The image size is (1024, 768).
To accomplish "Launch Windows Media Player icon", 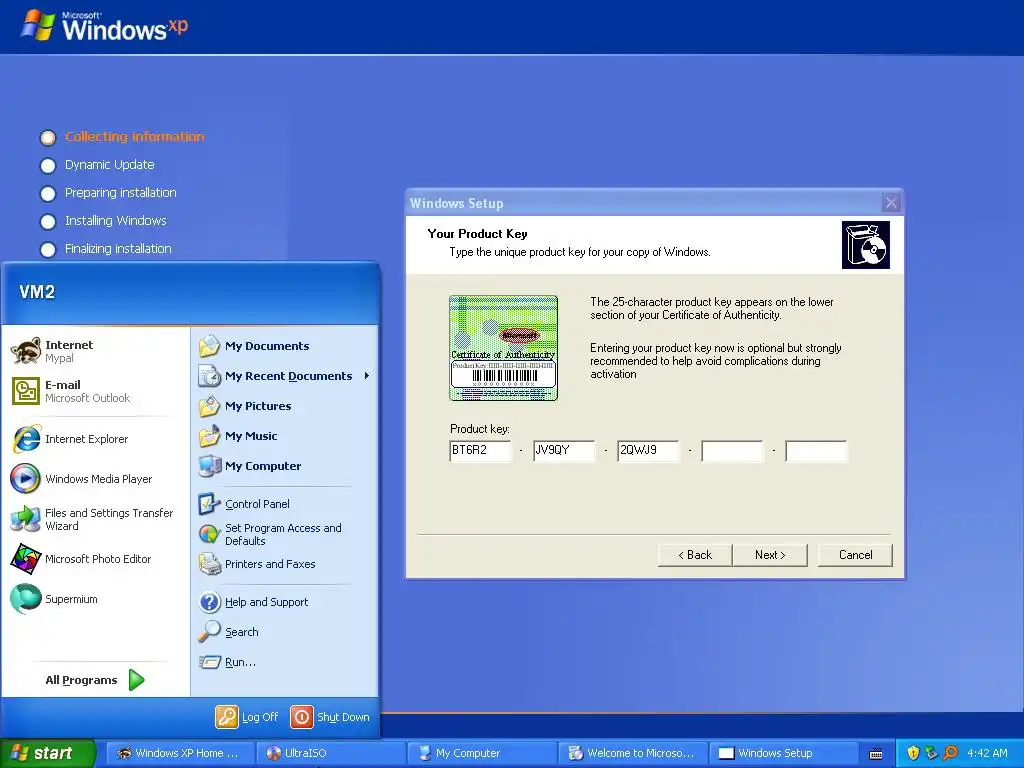I will [25, 479].
